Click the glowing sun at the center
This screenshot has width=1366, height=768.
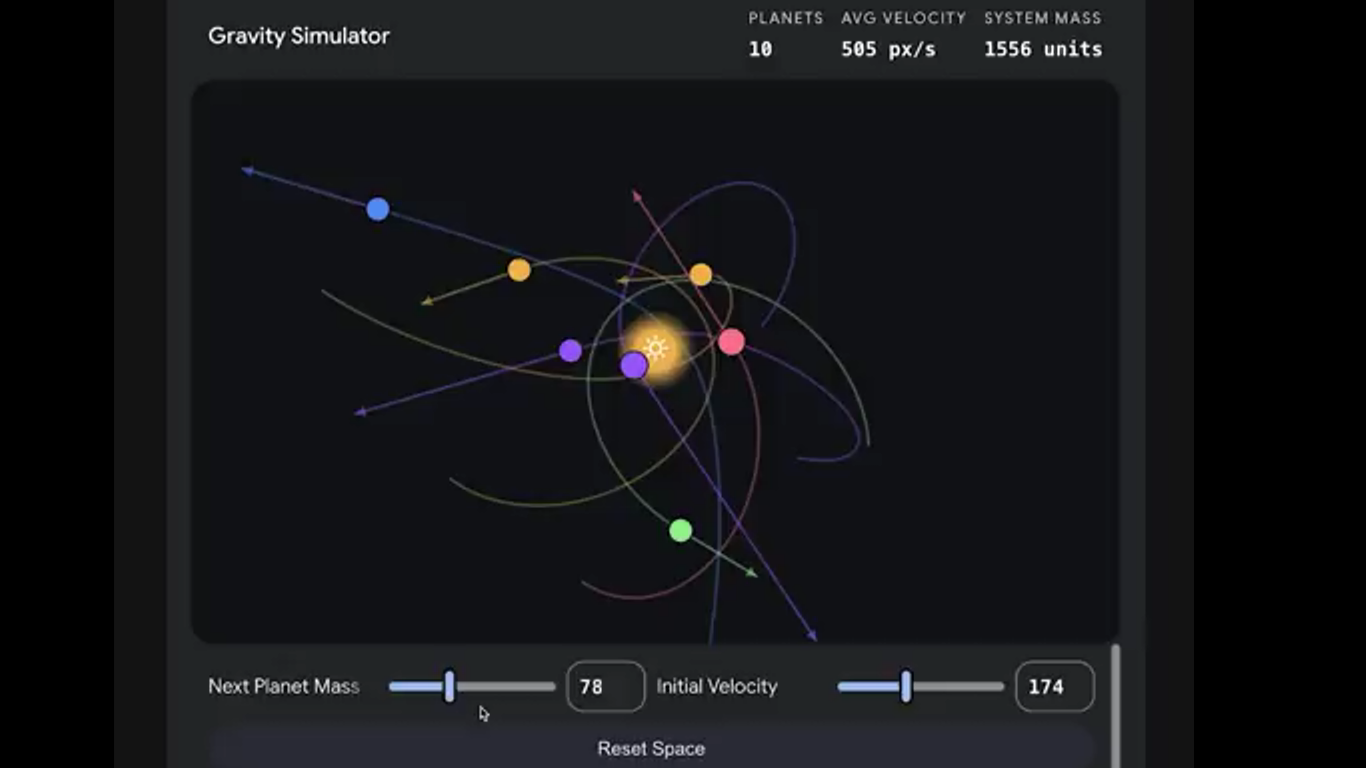[x=657, y=348]
